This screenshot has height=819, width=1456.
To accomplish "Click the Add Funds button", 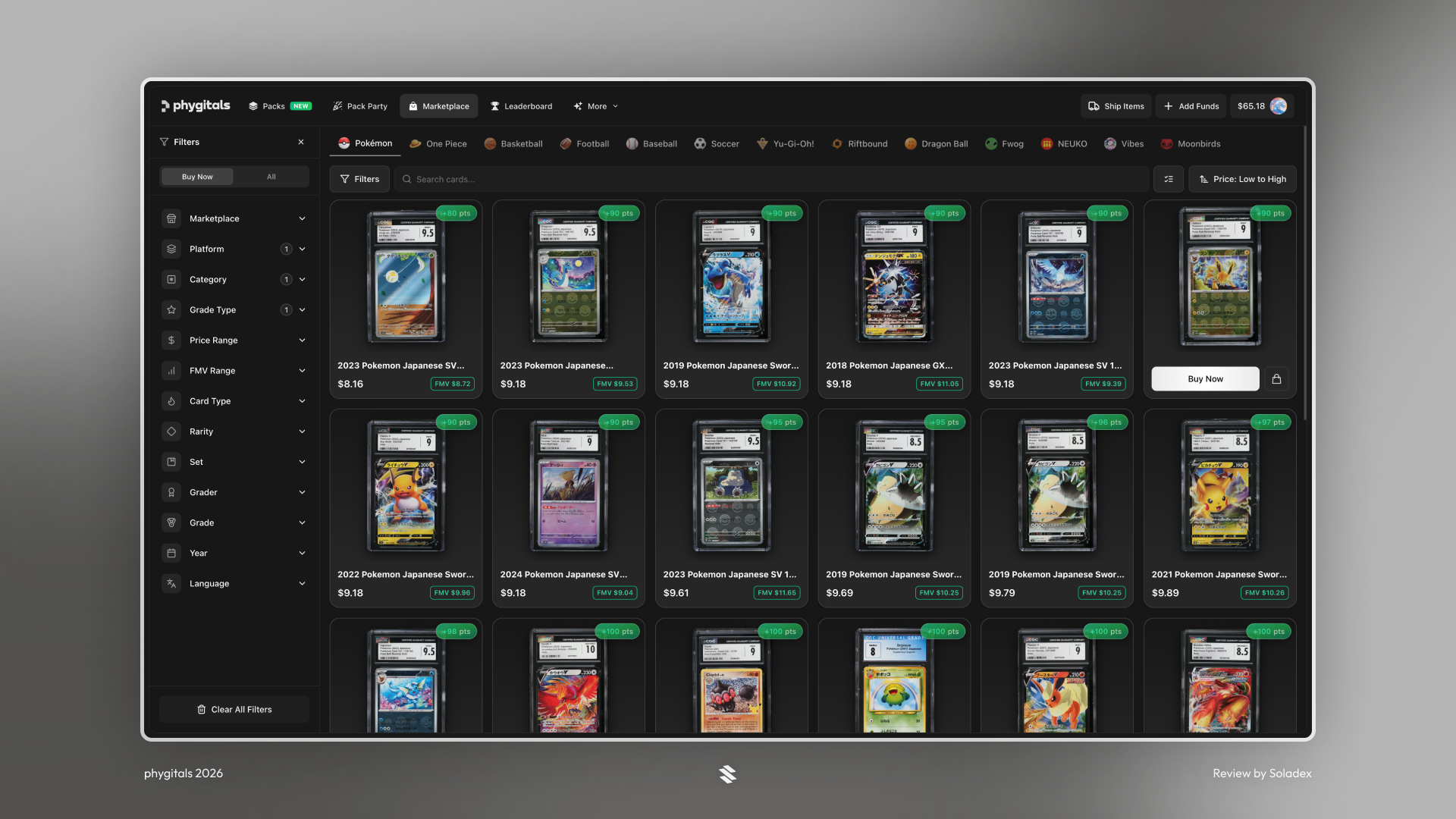I will tap(1191, 106).
